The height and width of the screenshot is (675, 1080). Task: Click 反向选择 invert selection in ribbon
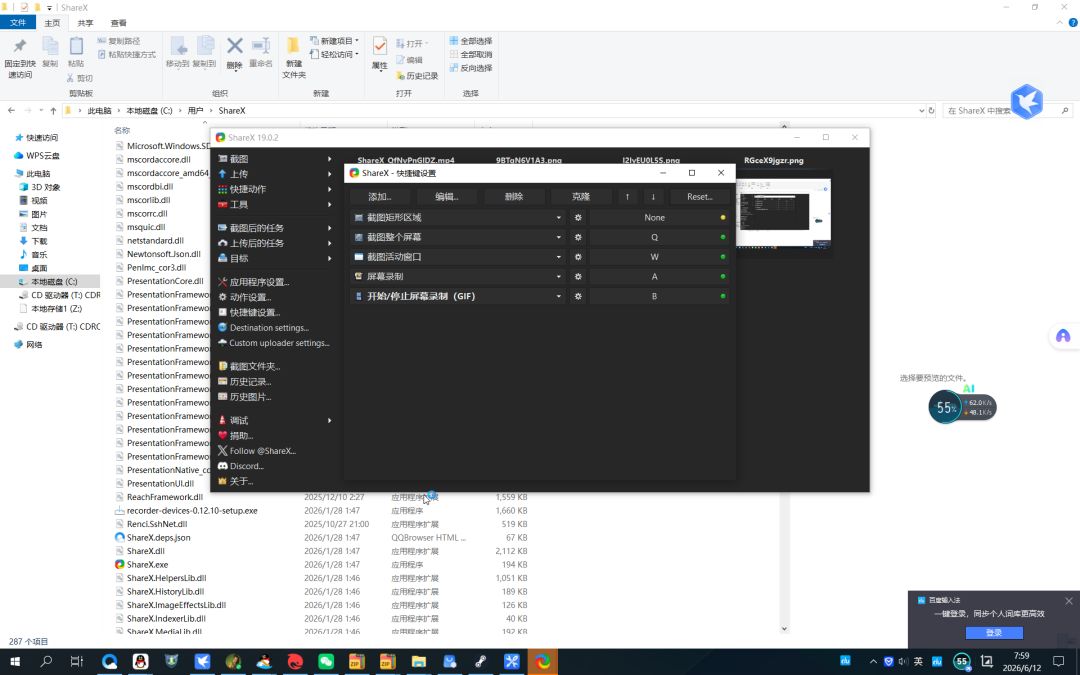point(471,68)
